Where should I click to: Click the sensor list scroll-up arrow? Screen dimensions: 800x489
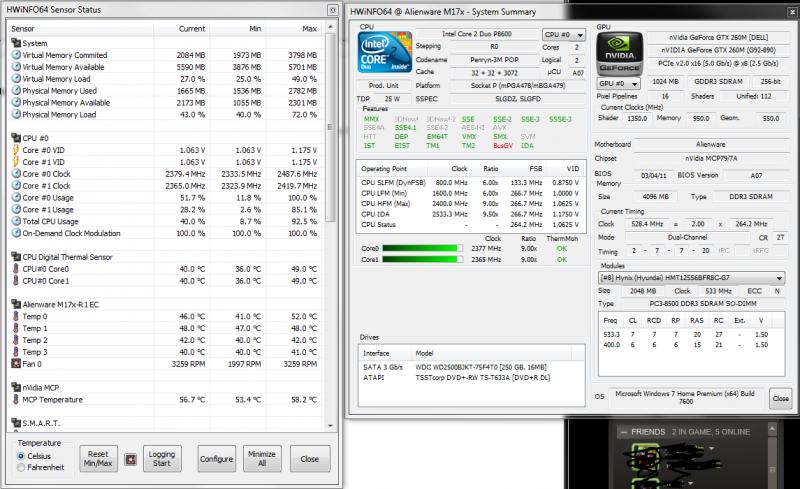click(x=330, y=27)
